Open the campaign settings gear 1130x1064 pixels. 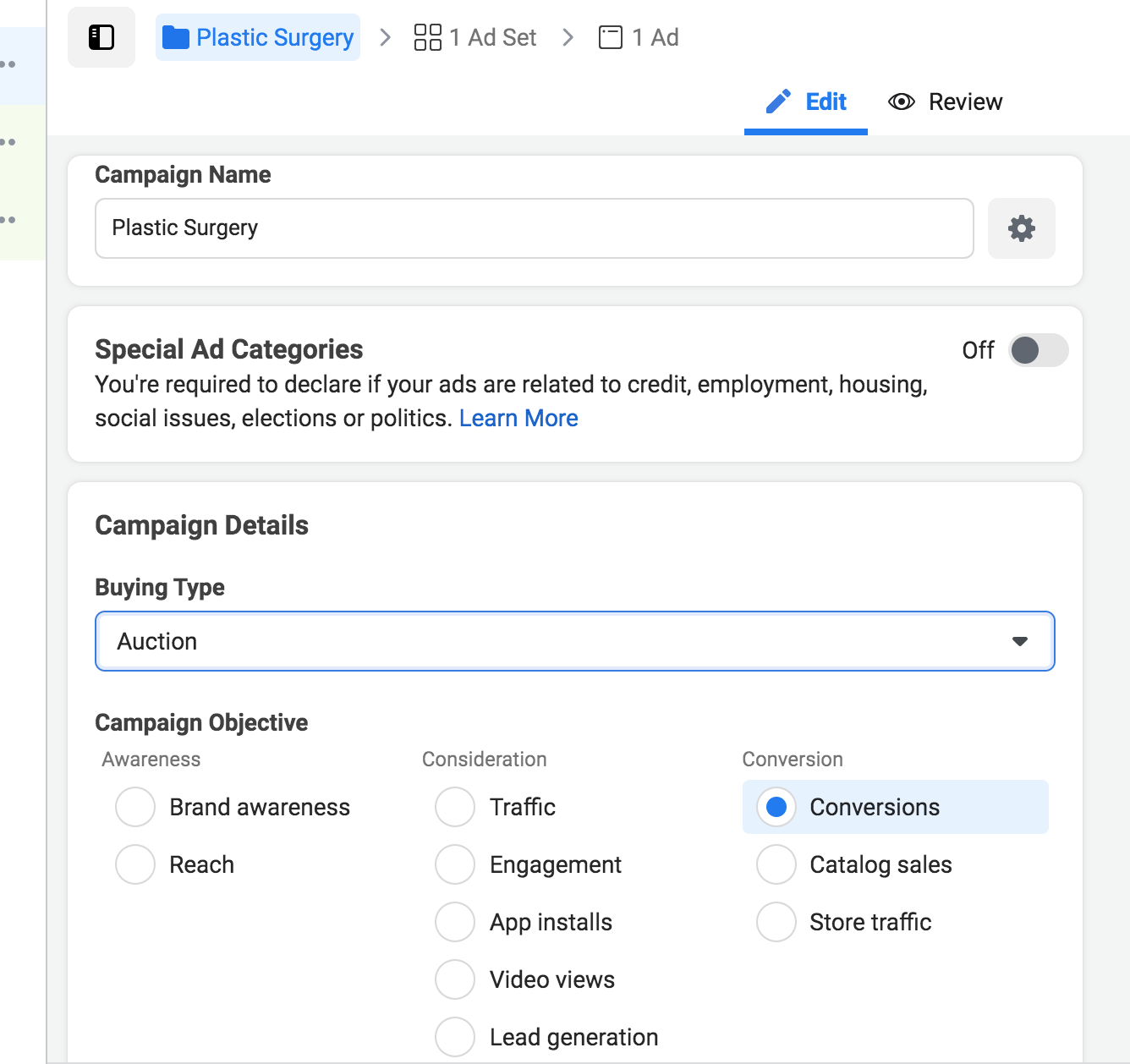pyautogui.click(x=1022, y=228)
